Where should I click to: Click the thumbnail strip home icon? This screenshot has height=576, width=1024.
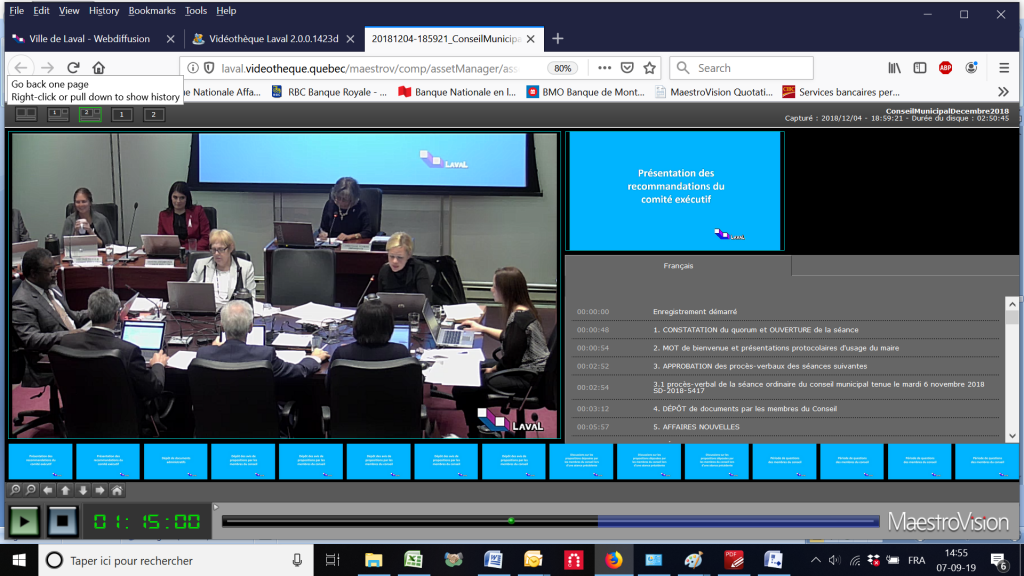click(117, 490)
